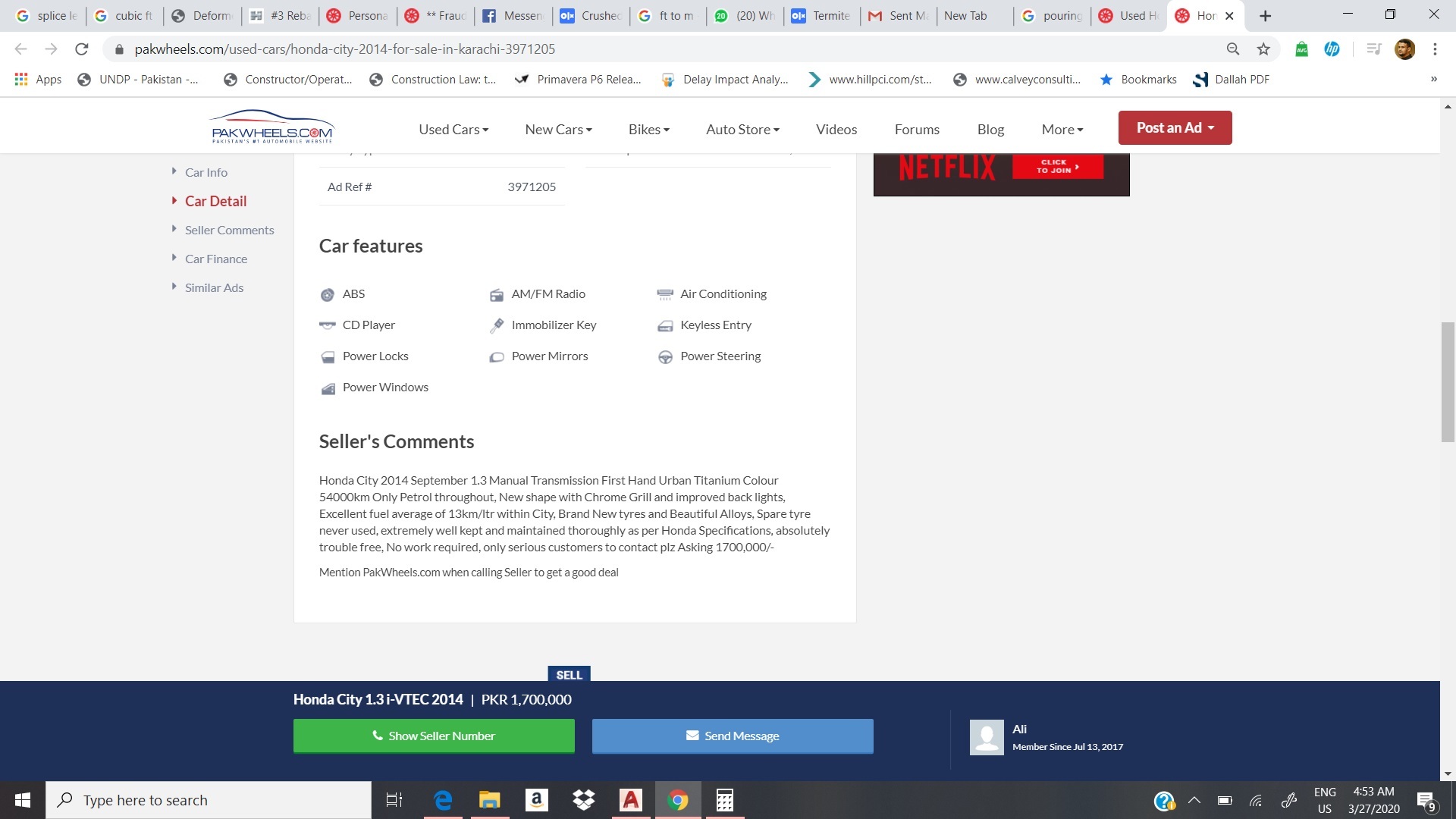
Task: Click the page vertical scrollbar thumb
Action: click(1448, 382)
